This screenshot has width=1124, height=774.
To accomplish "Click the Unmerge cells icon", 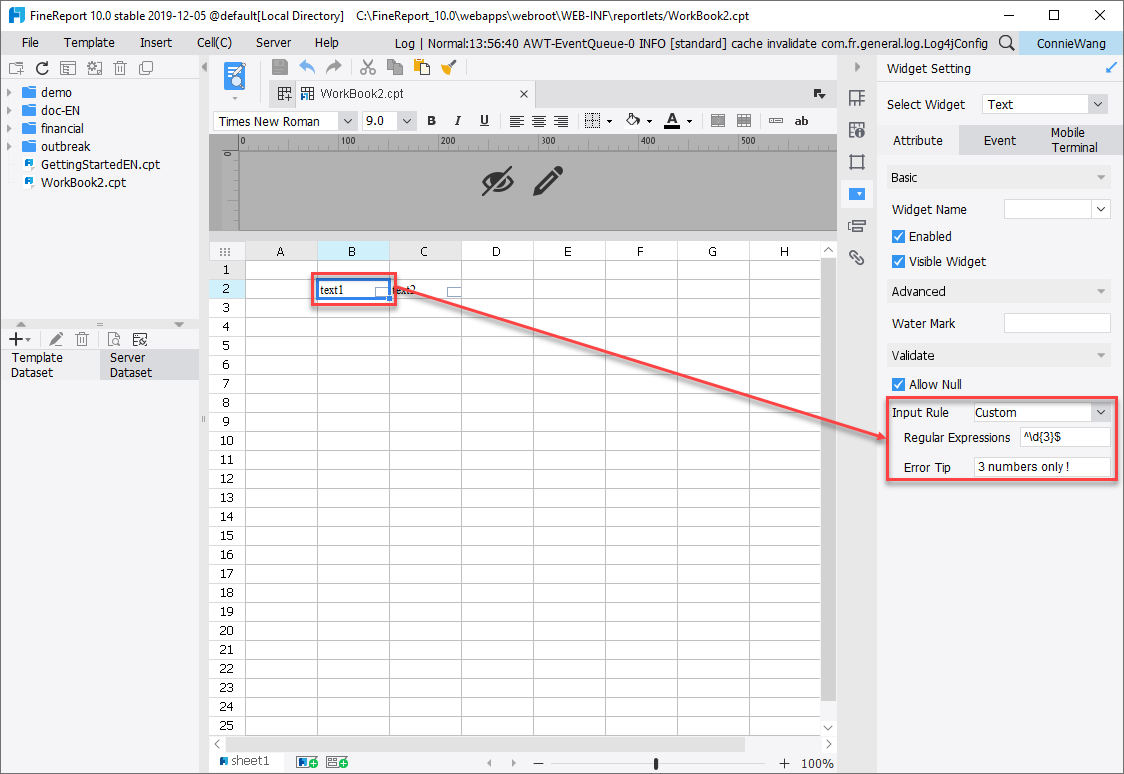I will coord(744,120).
